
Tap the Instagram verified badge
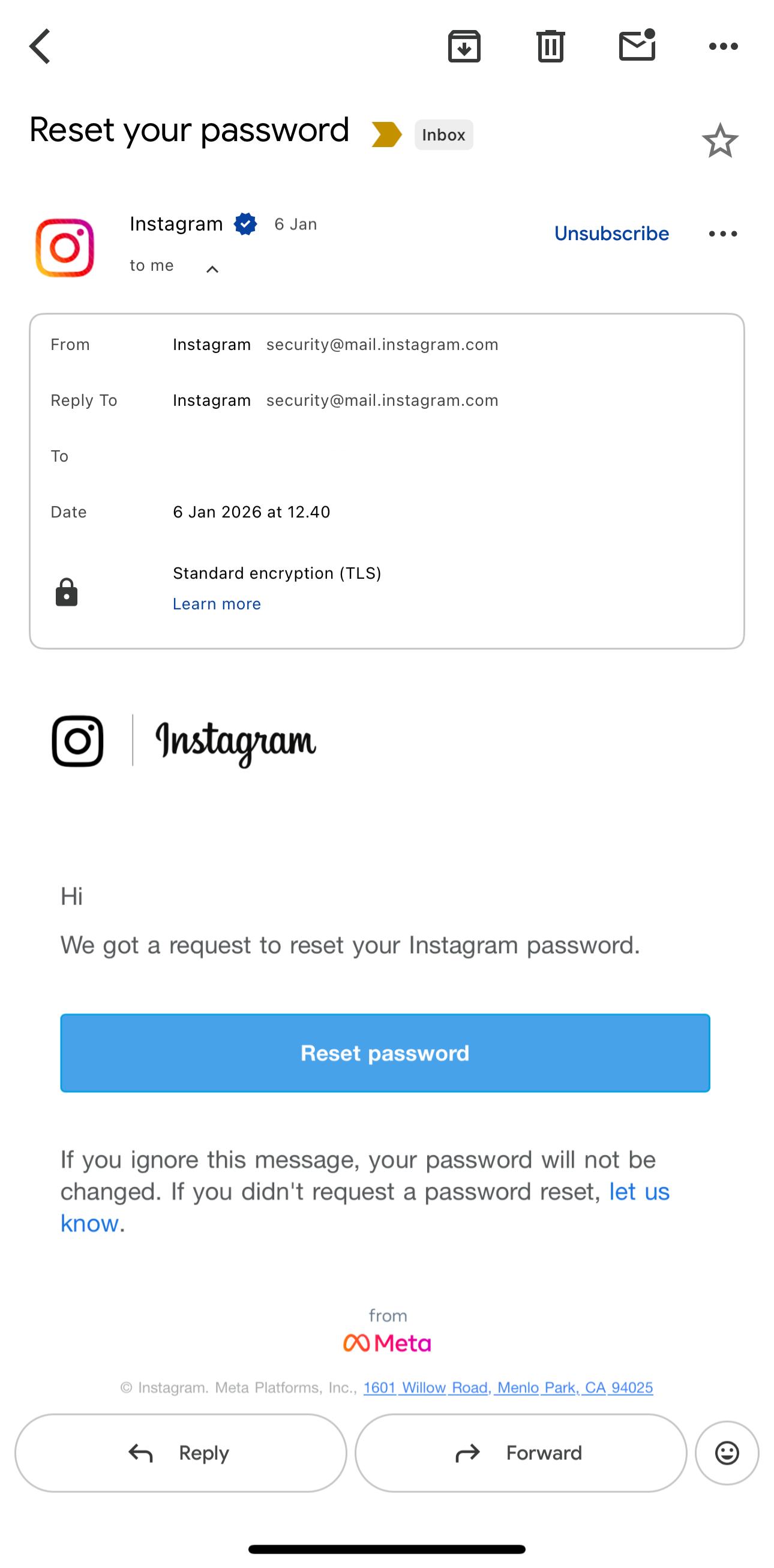click(245, 224)
